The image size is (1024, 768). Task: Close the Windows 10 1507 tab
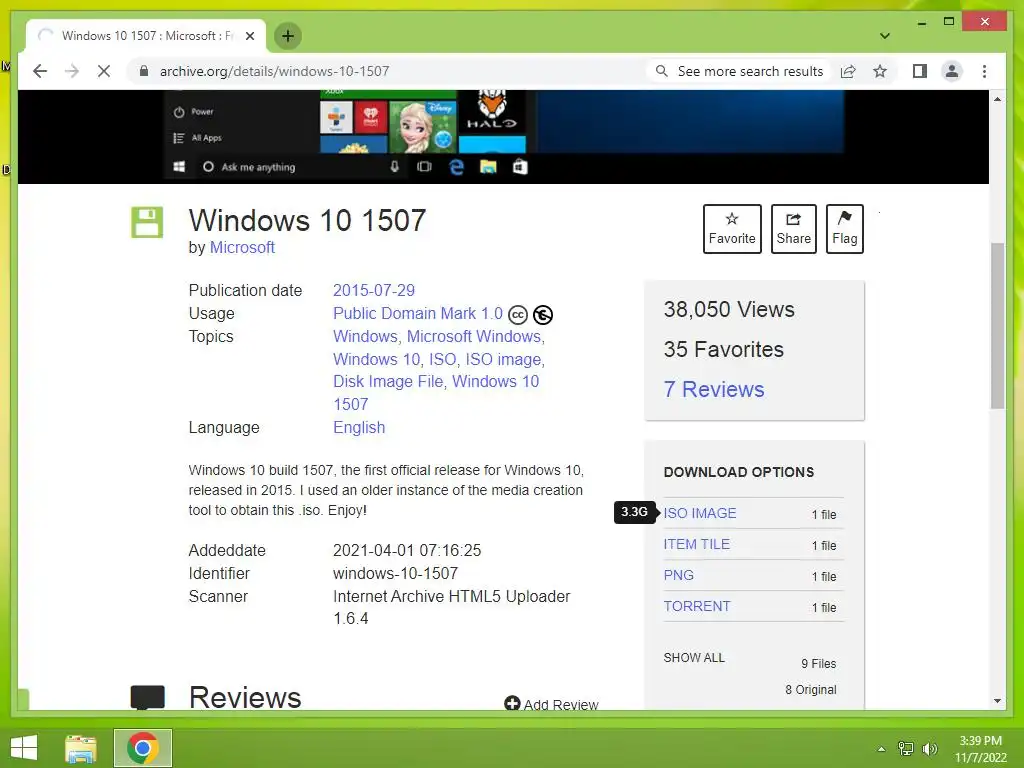(x=249, y=36)
